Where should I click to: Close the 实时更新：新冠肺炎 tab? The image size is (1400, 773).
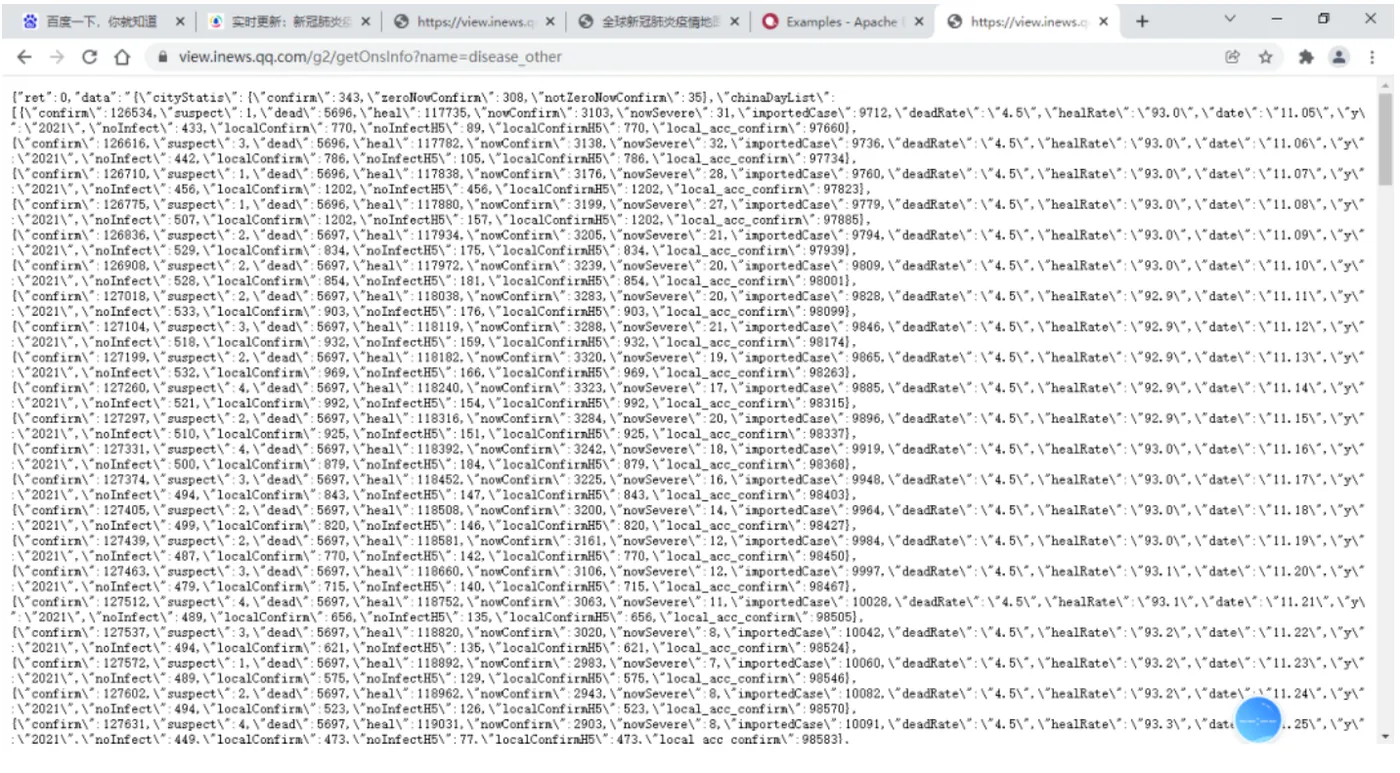pyautogui.click(x=365, y=21)
